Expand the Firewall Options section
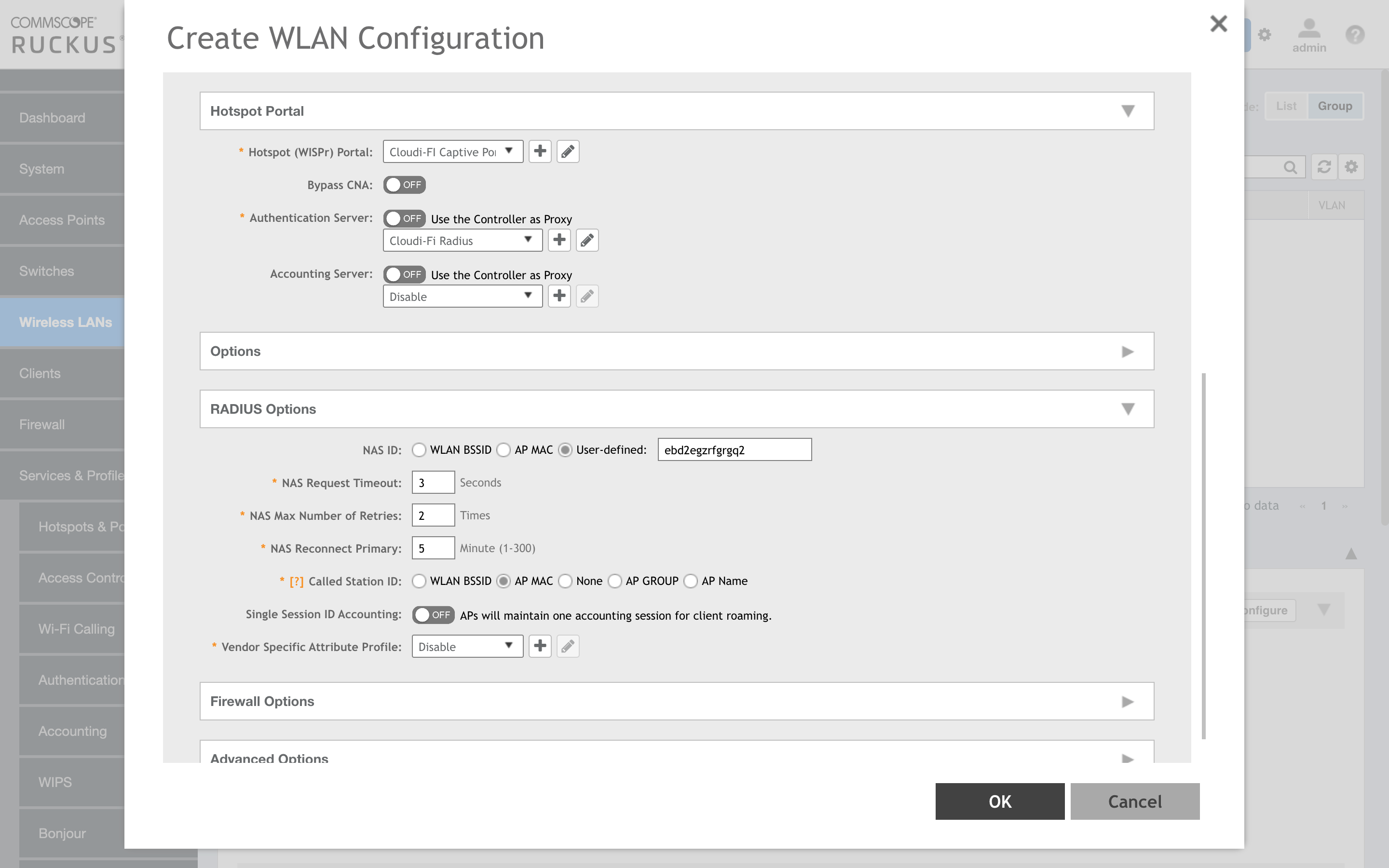Viewport: 1389px width, 868px height. (x=1128, y=701)
